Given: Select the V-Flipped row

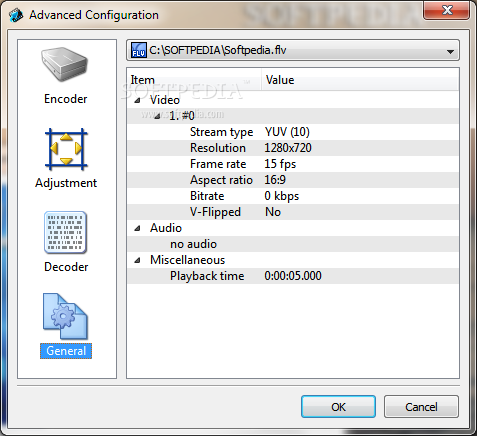Looking at the screenshot, I should click(x=293, y=212).
